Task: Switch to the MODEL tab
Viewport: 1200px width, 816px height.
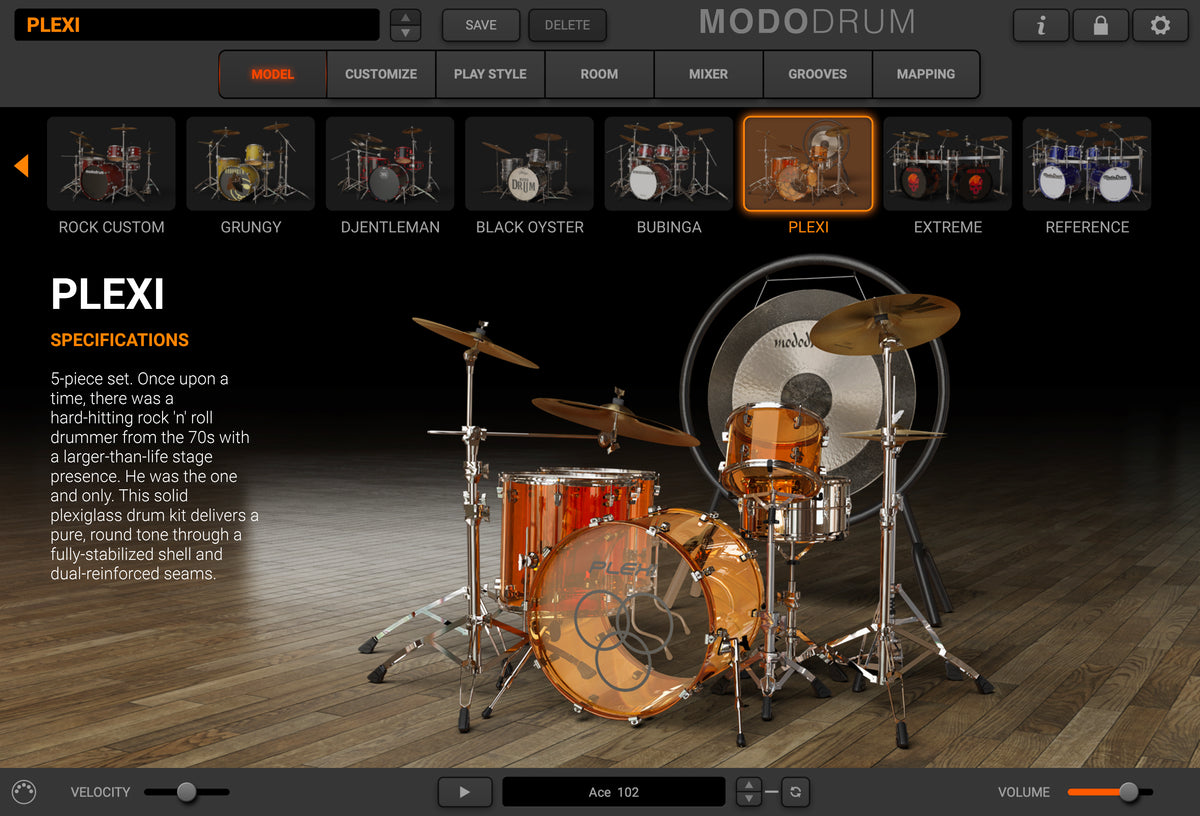Action: click(x=273, y=74)
